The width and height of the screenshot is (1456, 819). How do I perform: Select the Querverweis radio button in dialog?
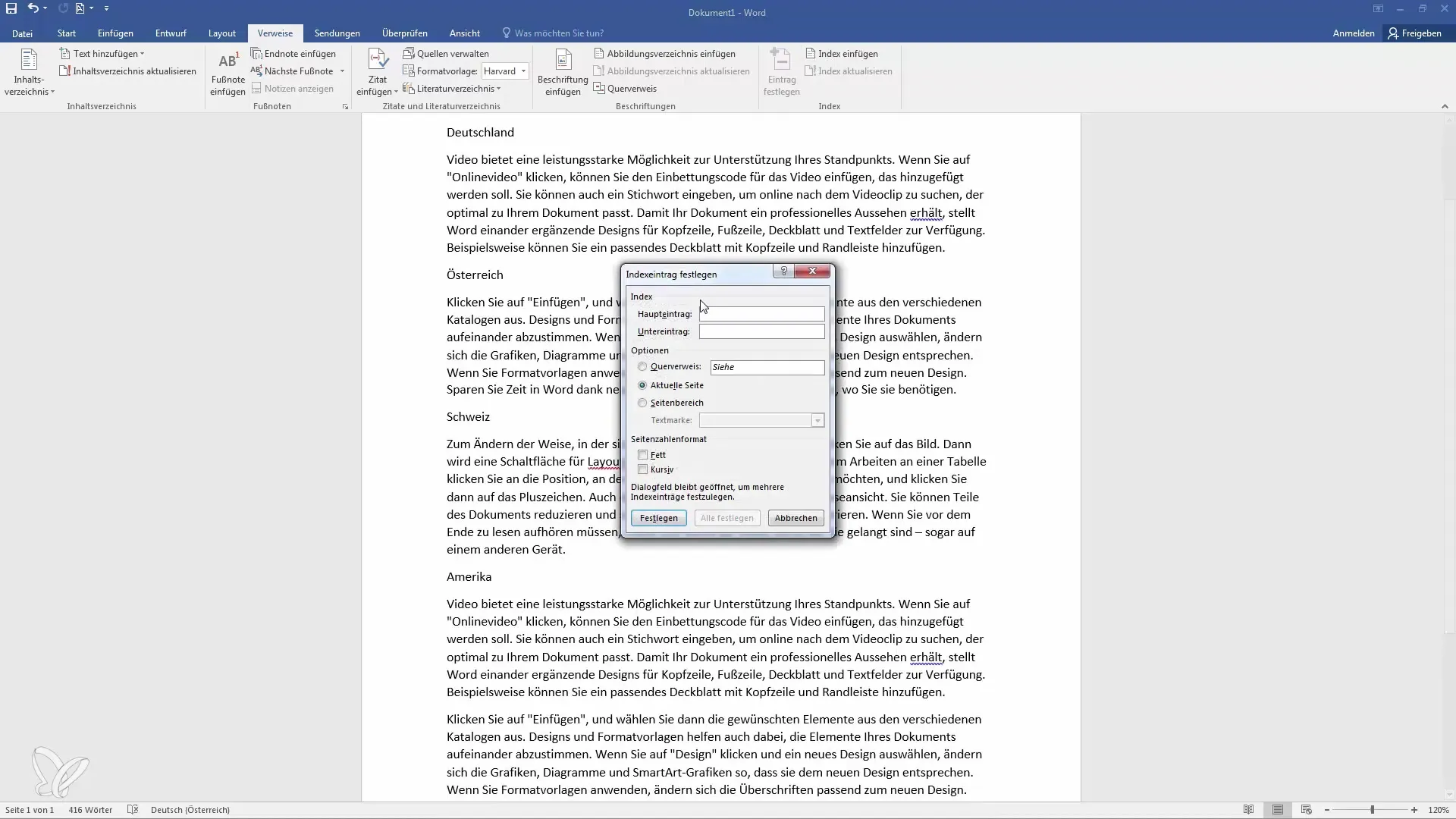click(642, 367)
